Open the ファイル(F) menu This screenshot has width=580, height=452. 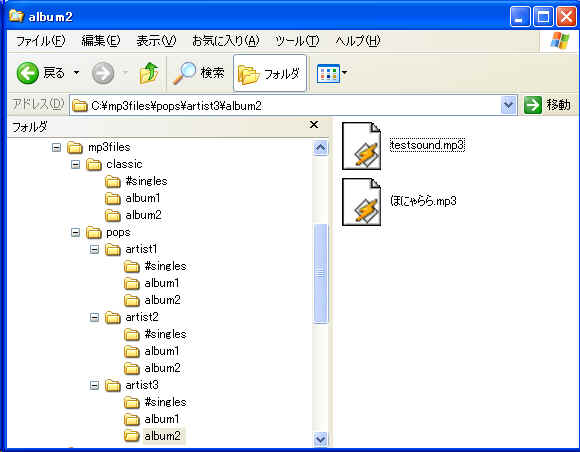[x=40, y=40]
